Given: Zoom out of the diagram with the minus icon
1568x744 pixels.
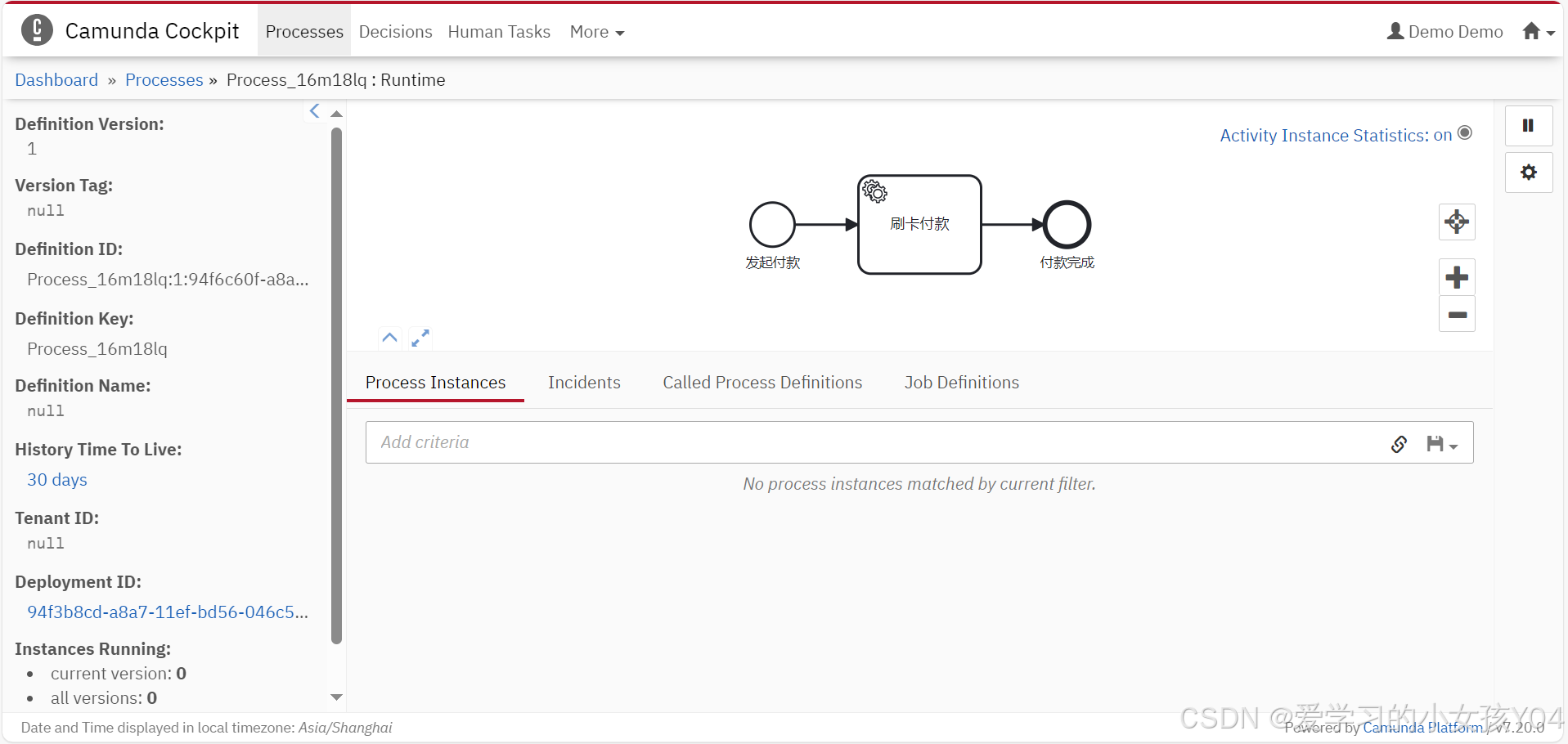Looking at the screenshot, I should click(x=1456, y=314).
